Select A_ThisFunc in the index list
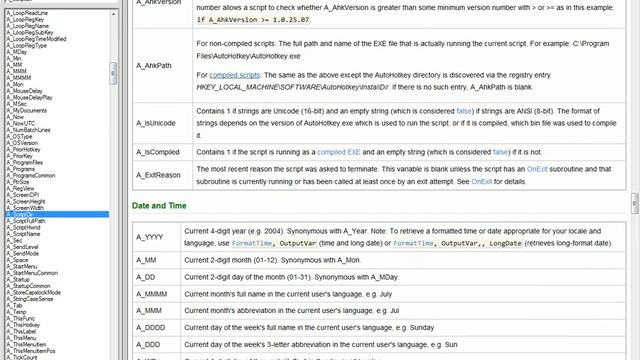The image size is (640, 360). point(20,318)
